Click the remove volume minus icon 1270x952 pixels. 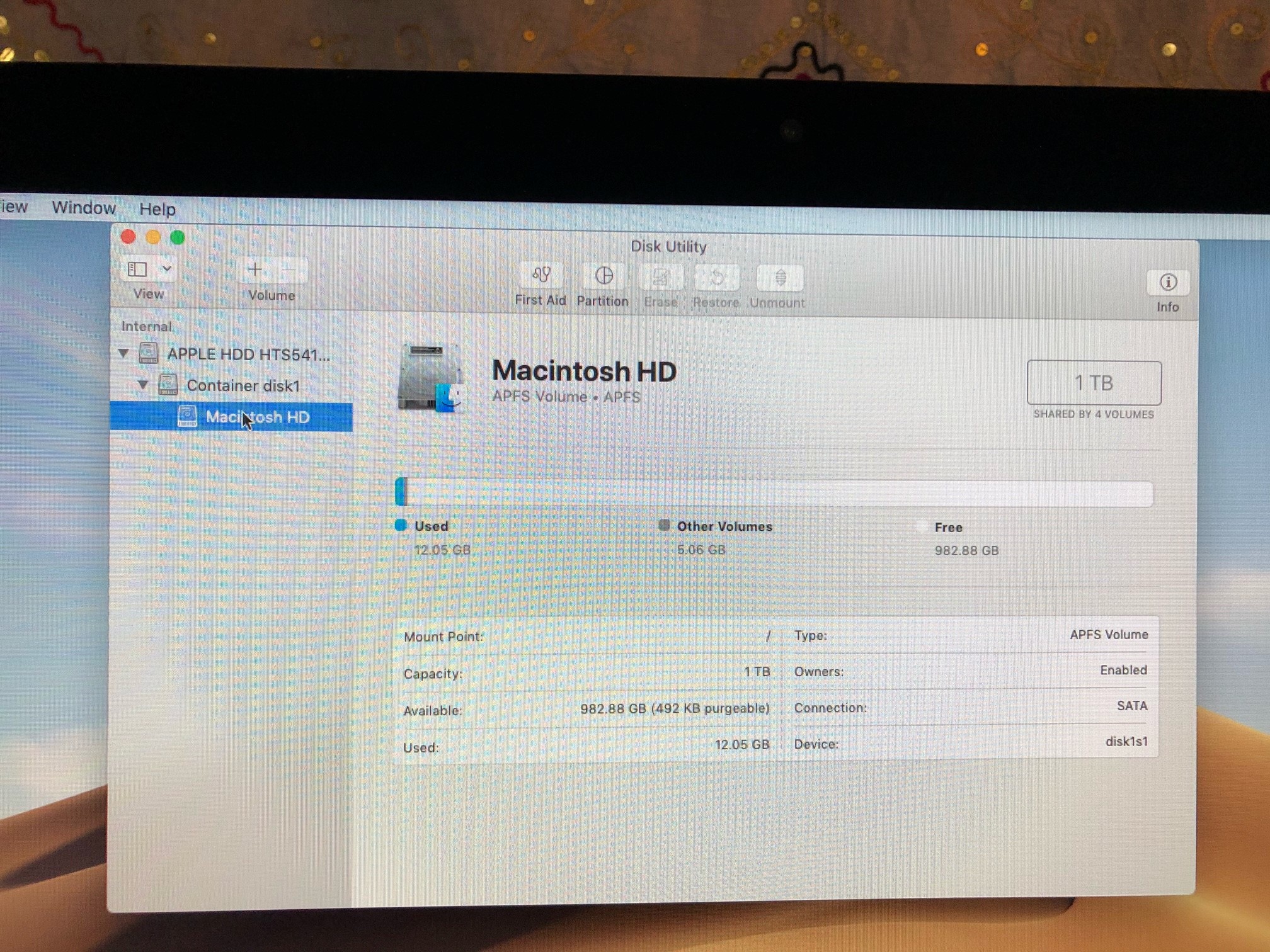(x=290, y=271)
